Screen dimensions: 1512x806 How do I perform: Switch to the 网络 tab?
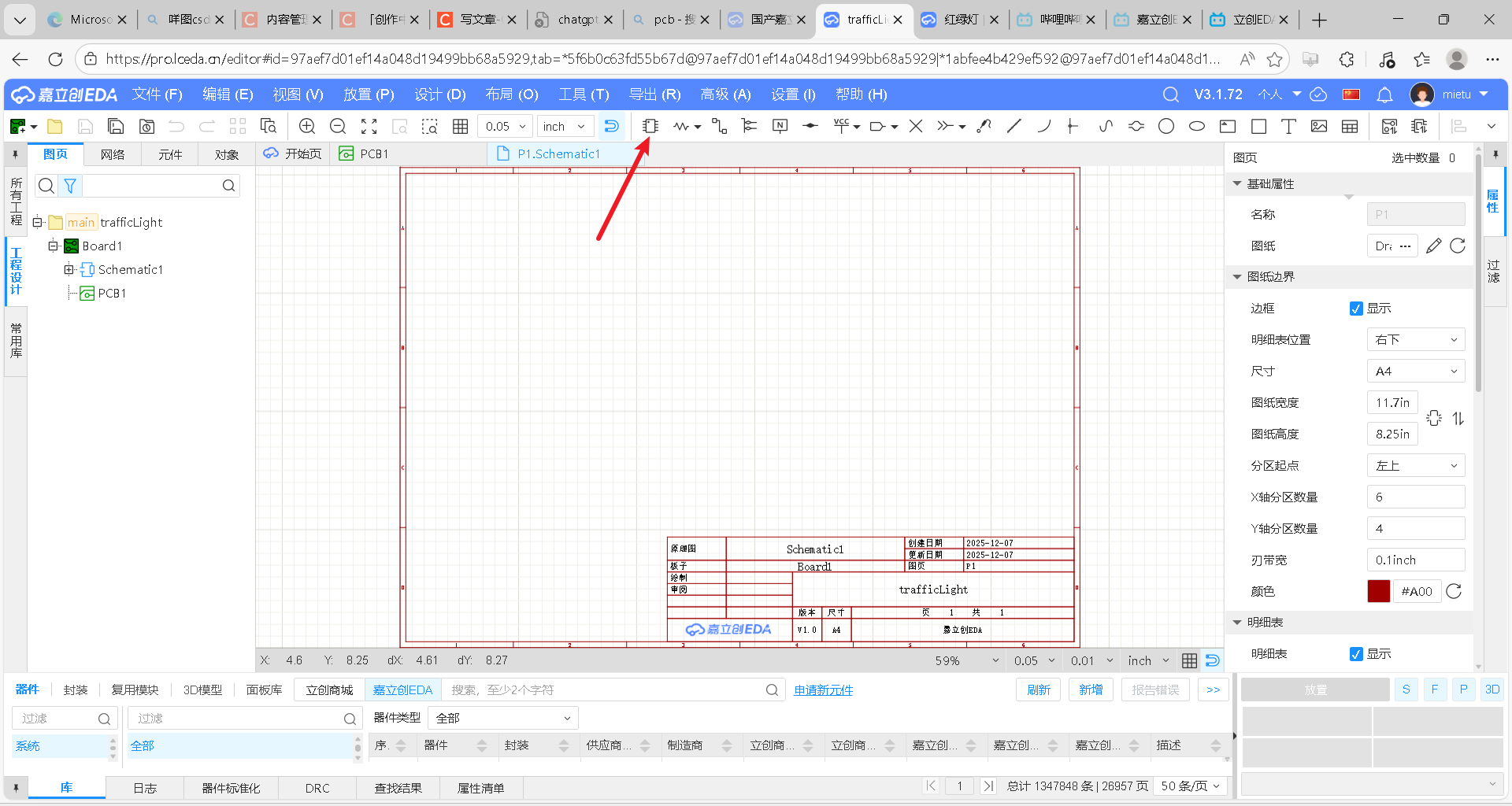coord(113,154)
